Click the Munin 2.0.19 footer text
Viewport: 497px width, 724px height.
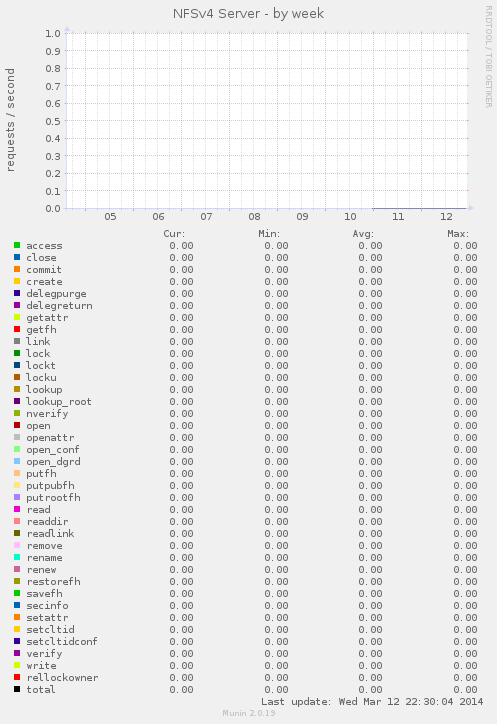249,713
